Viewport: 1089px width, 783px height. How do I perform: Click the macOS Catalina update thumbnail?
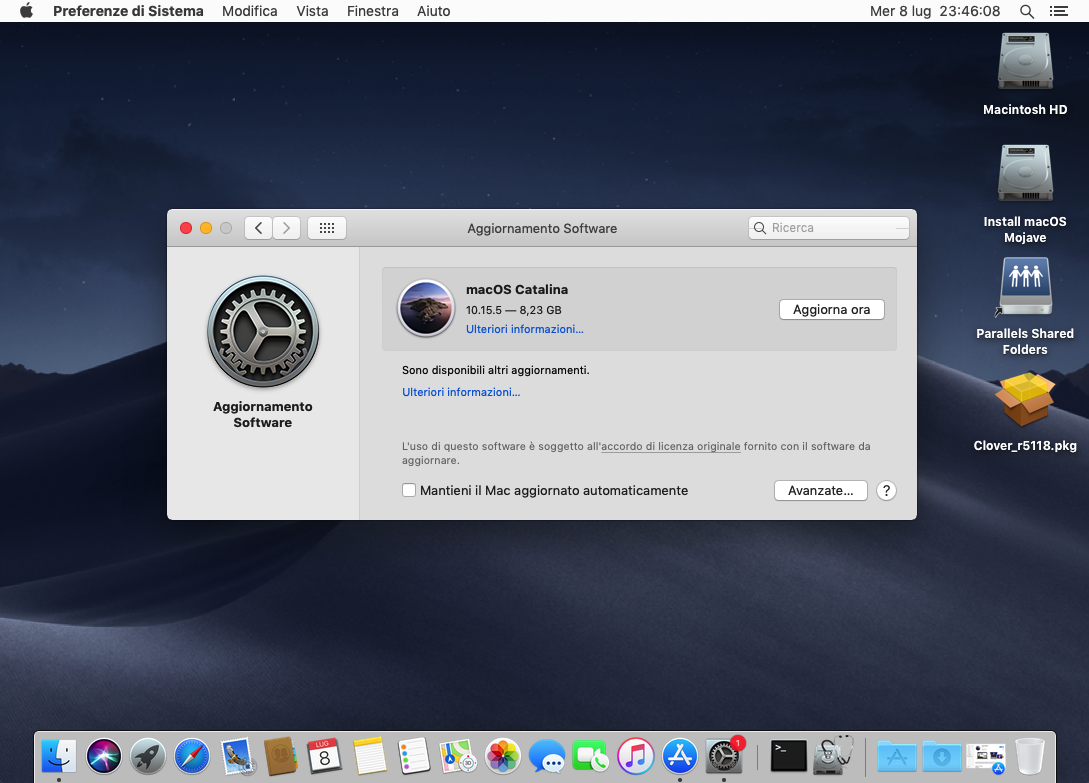click(x=426, y=308)
